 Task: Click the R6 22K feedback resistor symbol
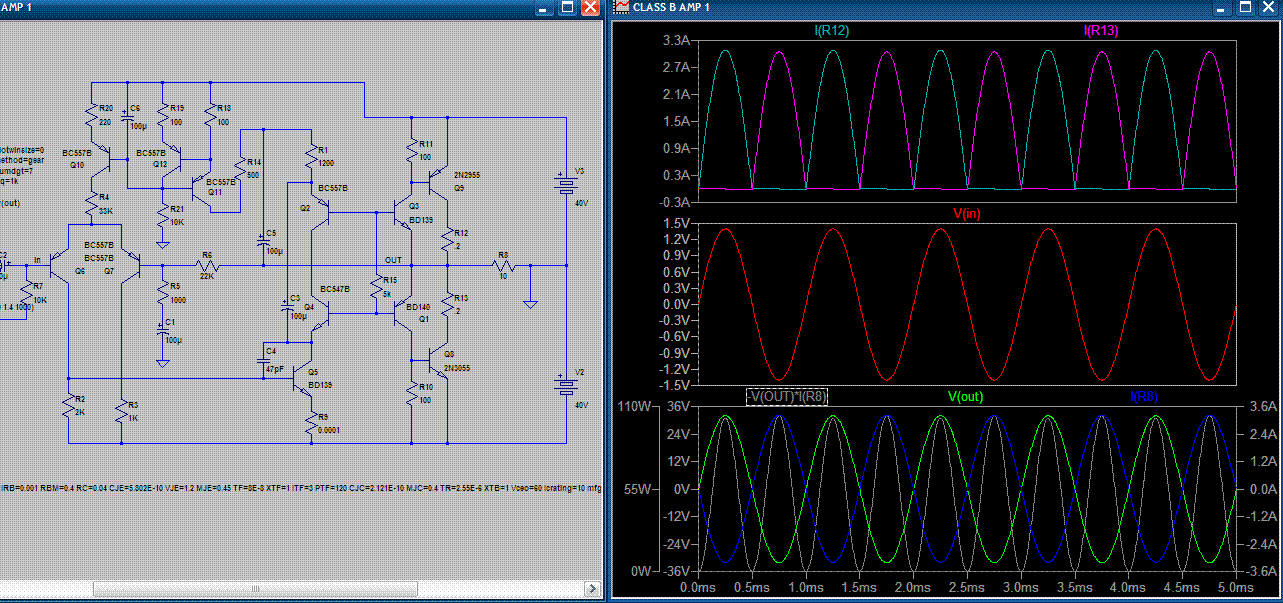coord(207,266)
